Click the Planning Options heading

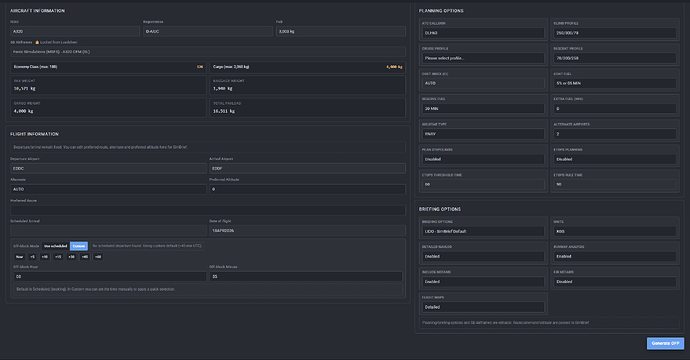tap(441, 11)
